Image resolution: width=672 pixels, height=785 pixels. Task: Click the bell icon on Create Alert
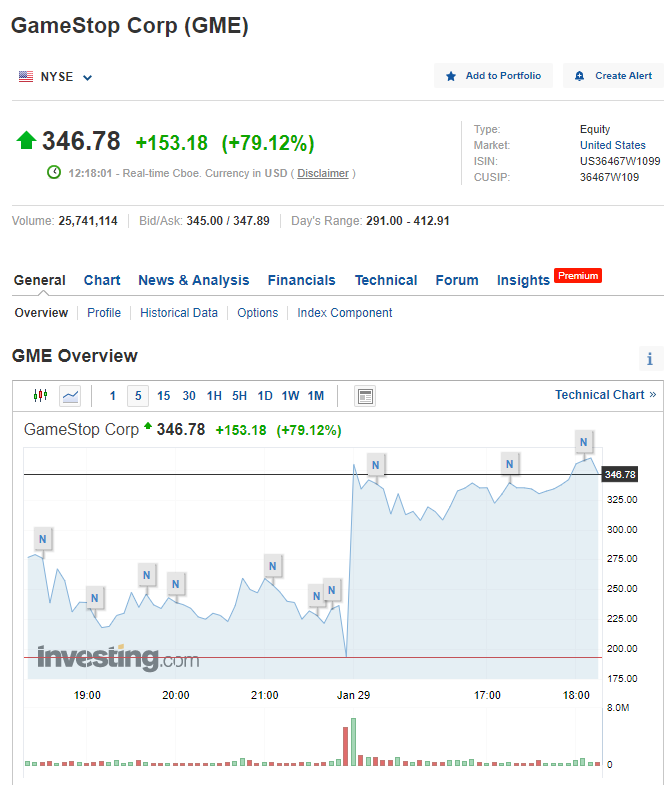tap(580, 76)
